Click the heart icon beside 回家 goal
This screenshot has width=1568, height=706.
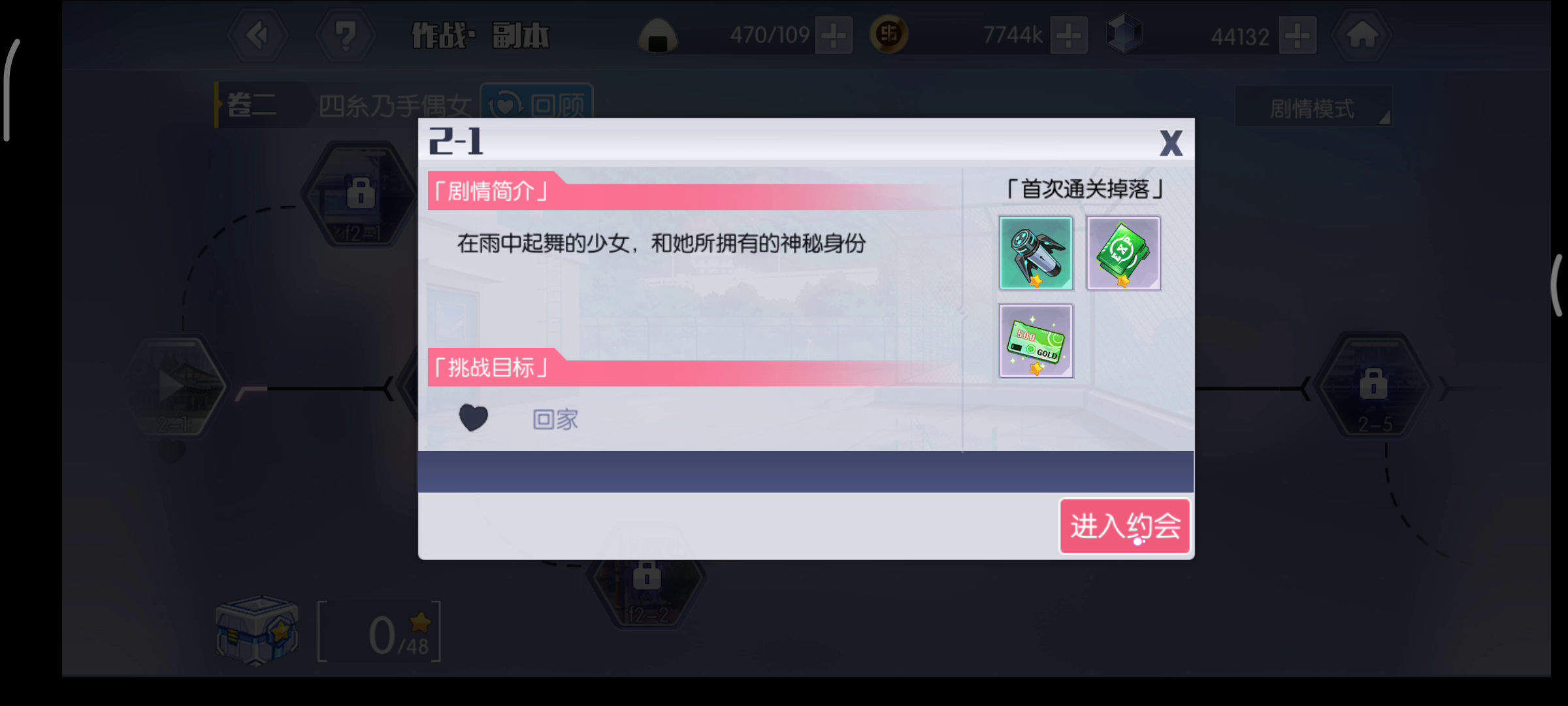click(473, 418)
